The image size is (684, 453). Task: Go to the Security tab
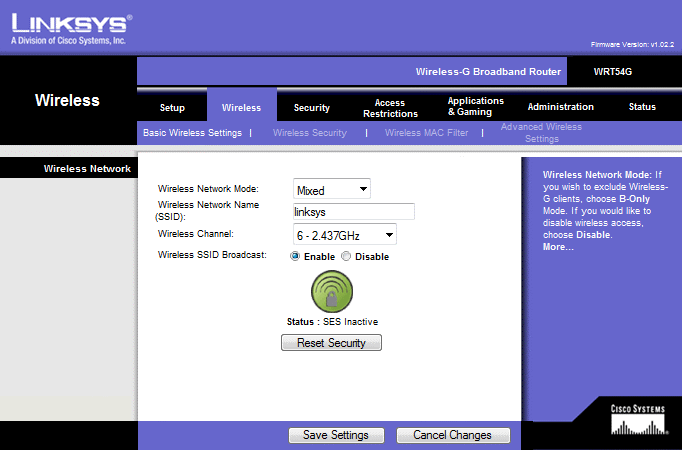[311, 107]
